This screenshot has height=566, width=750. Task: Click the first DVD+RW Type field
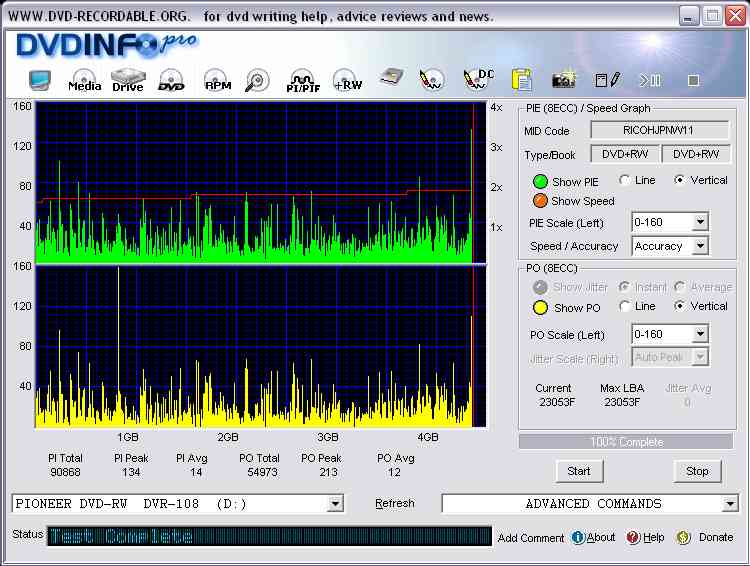point(625,154)
